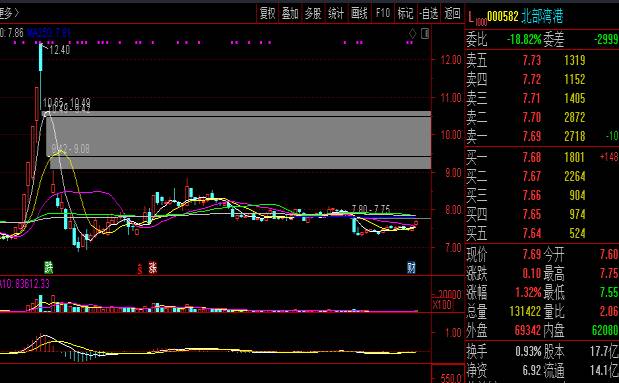
Task: Click the green 跌 event marker
Action: tap(49, 267)
